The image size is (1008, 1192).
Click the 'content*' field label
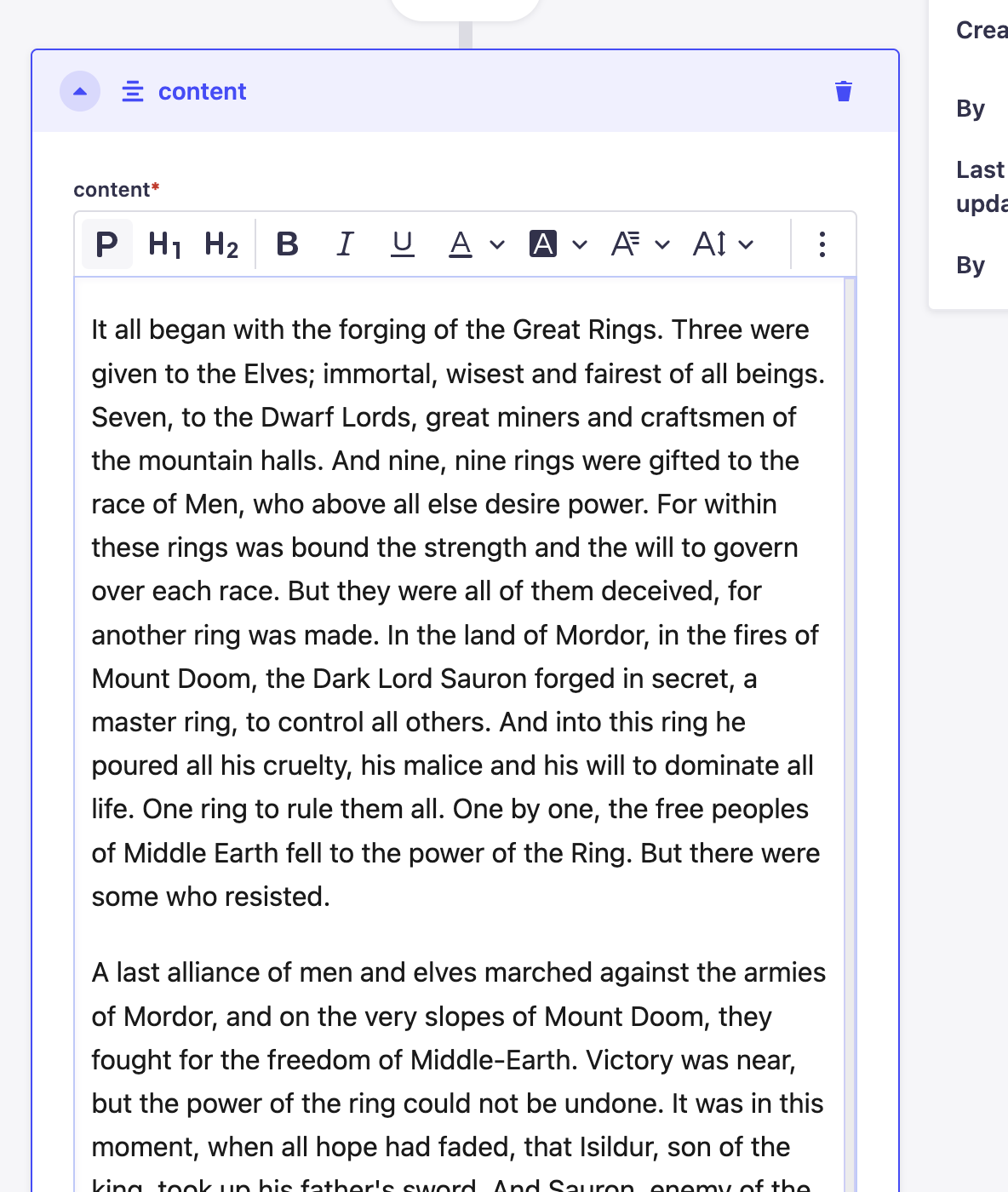click(117, 190)
